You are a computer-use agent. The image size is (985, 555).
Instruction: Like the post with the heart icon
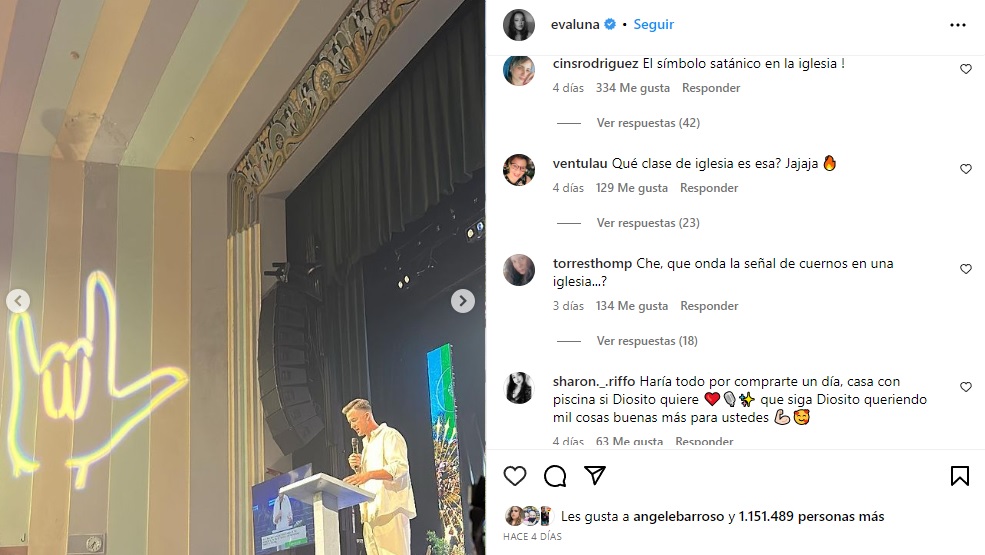514,476
